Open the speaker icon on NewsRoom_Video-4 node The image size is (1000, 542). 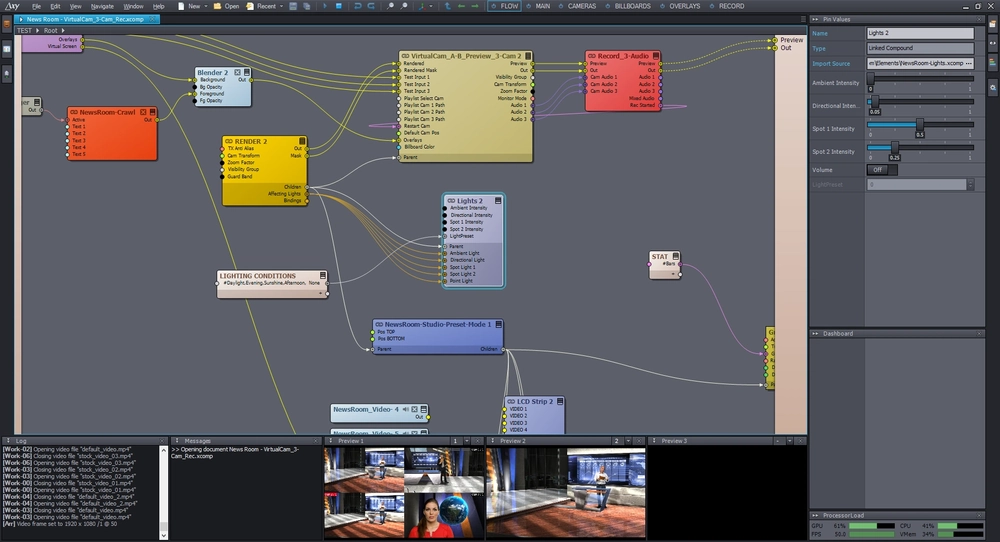406,409
